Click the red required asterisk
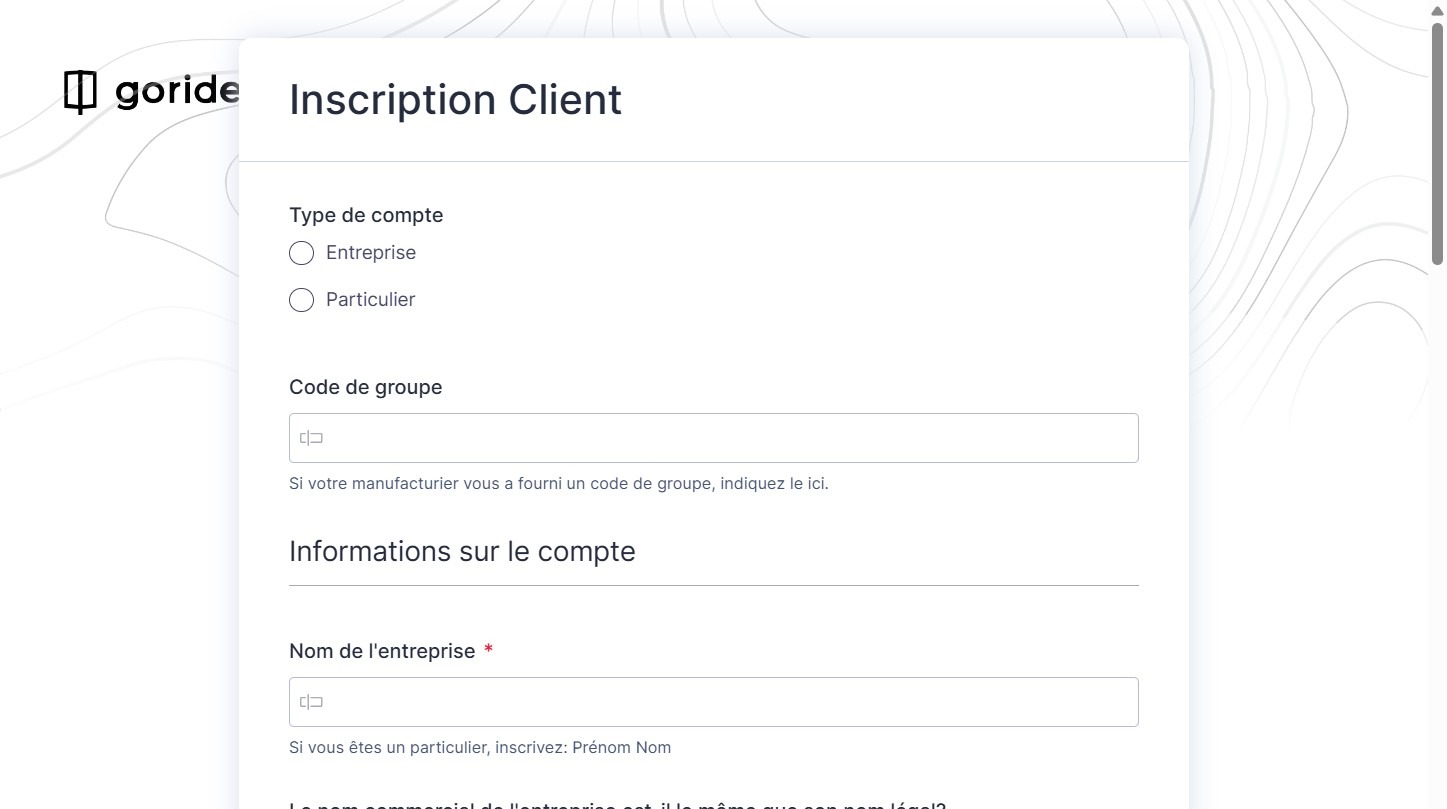The width and height of the screenshot is (1447, 809). point(488,650)
